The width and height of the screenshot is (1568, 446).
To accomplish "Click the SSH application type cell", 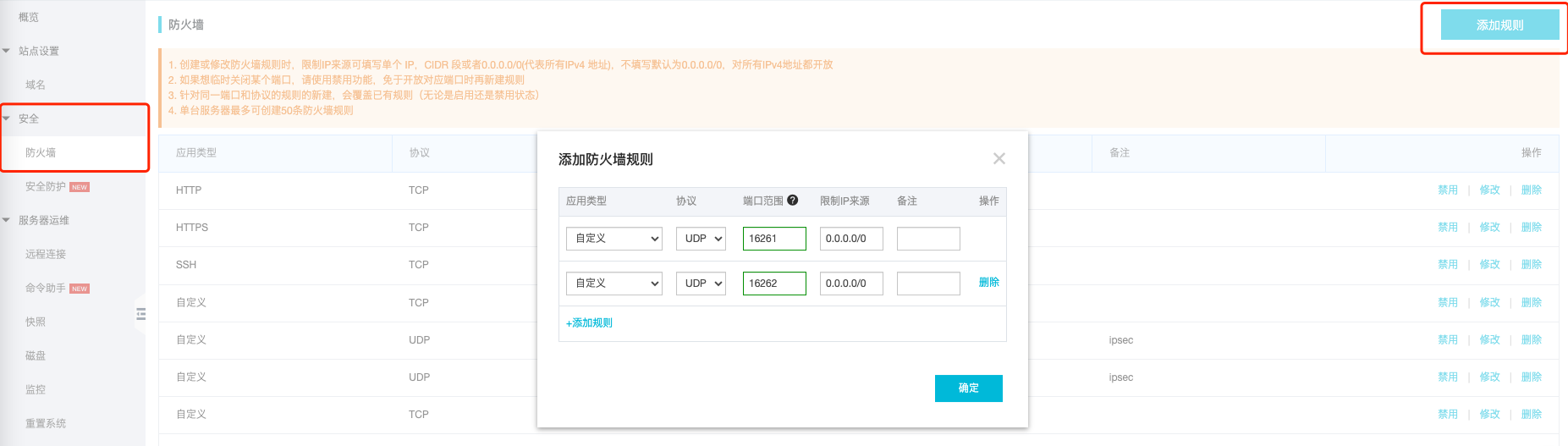I will point(186,265).
